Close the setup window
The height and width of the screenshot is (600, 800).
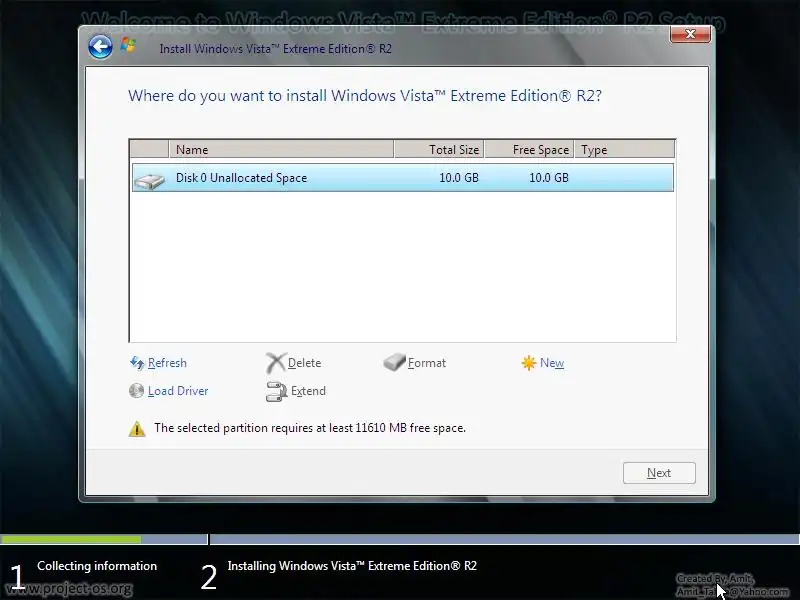tap(690, 34)
